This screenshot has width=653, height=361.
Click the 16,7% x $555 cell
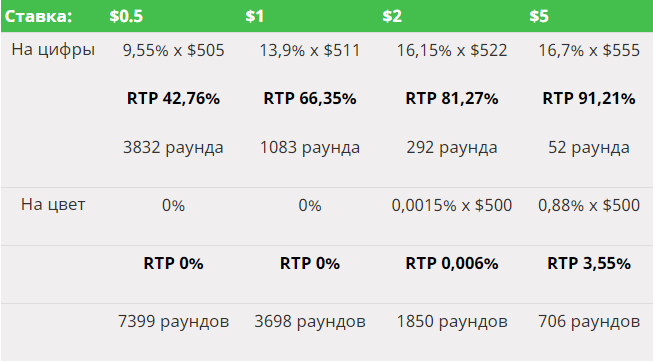[x=589, y=50]
